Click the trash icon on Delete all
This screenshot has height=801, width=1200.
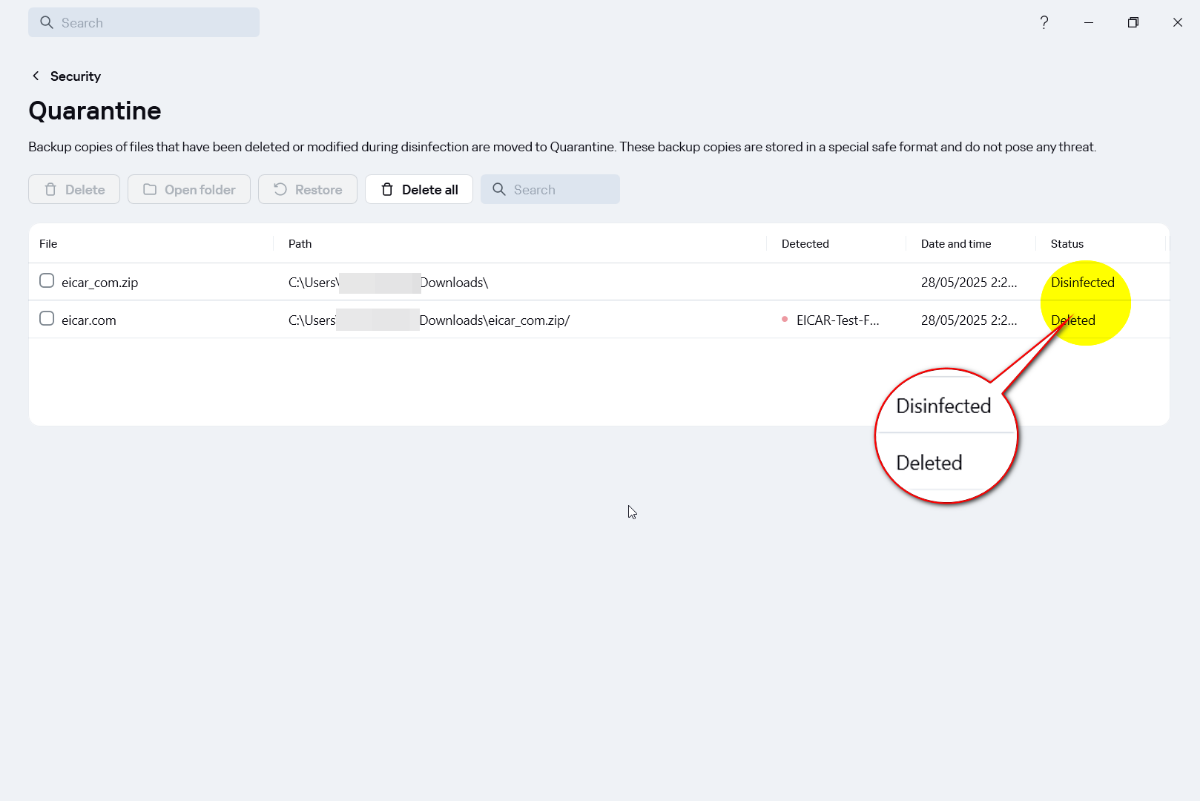[388, 190]
